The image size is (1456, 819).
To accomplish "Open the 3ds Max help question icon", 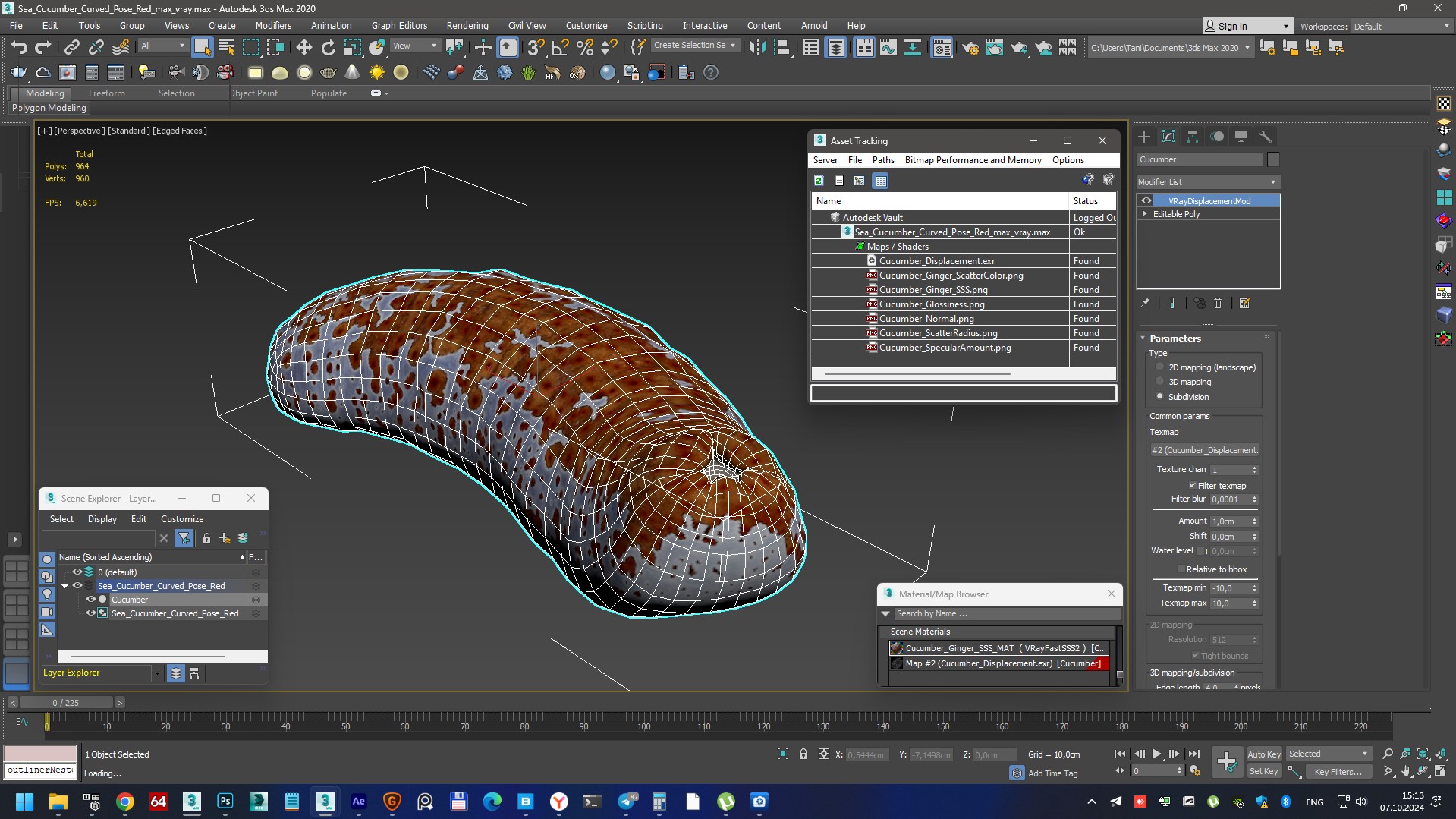I will tap(711, 72).
